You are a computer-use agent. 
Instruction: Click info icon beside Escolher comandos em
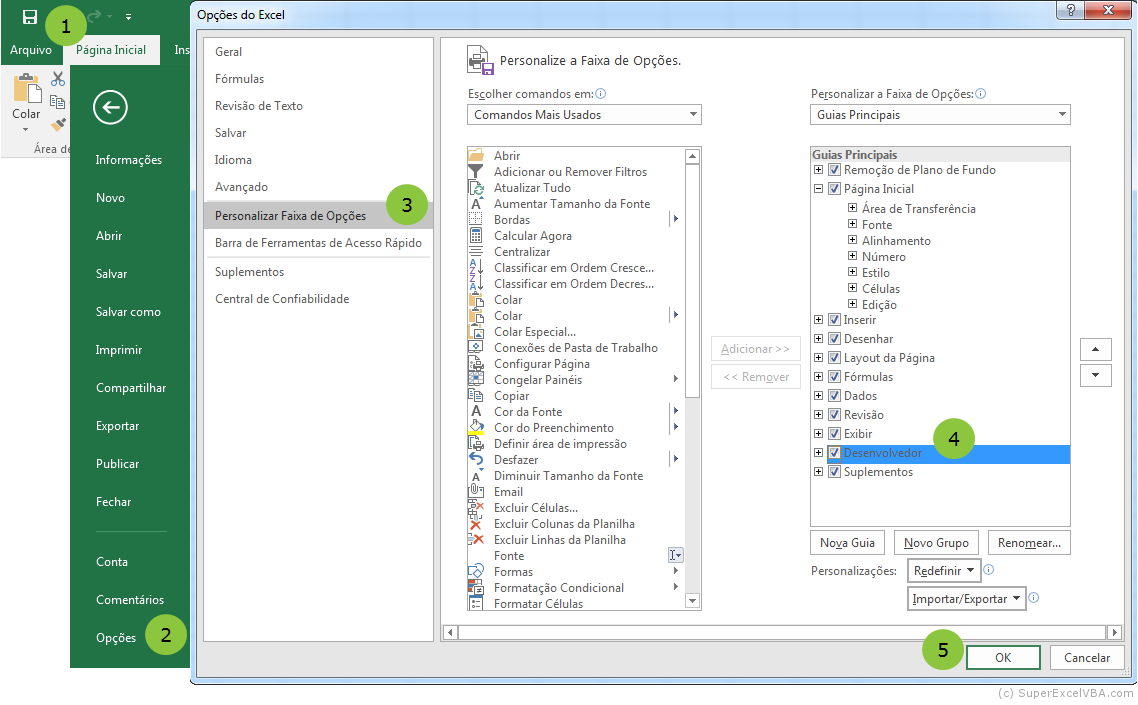601,94
